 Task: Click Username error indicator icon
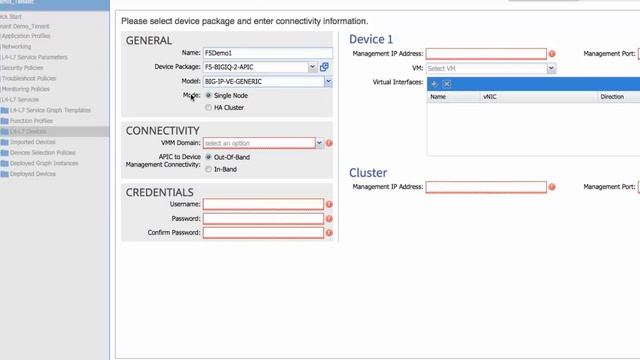click(x=329, y=204)
